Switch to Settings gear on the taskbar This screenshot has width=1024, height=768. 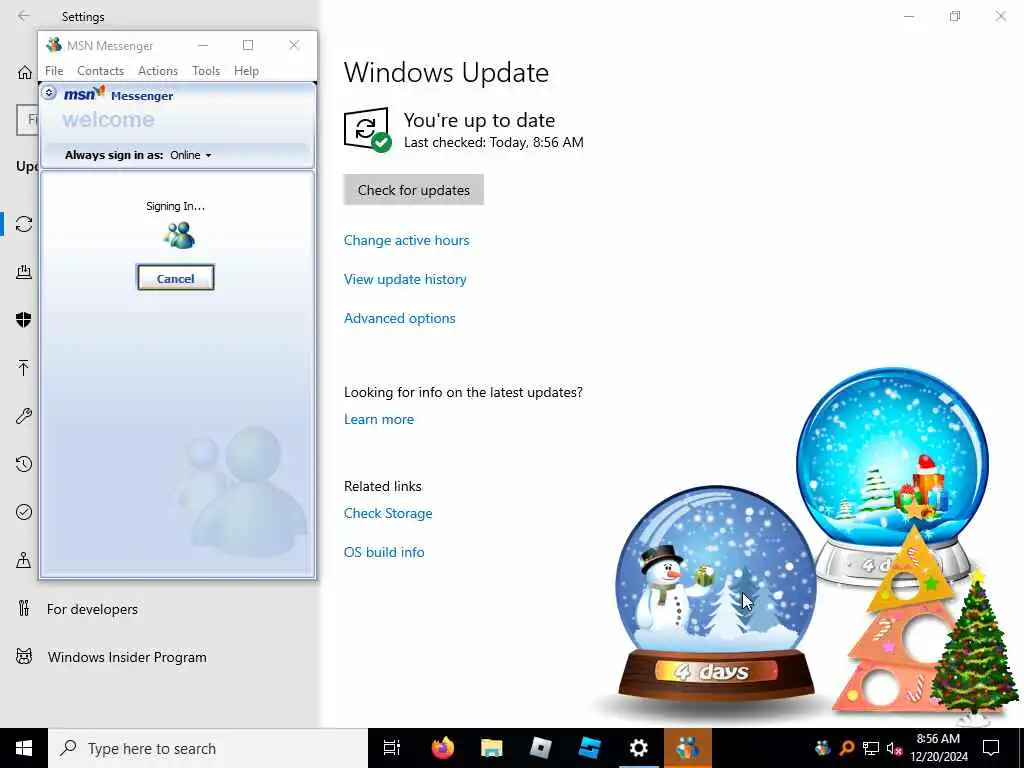[x=639, y=748]
